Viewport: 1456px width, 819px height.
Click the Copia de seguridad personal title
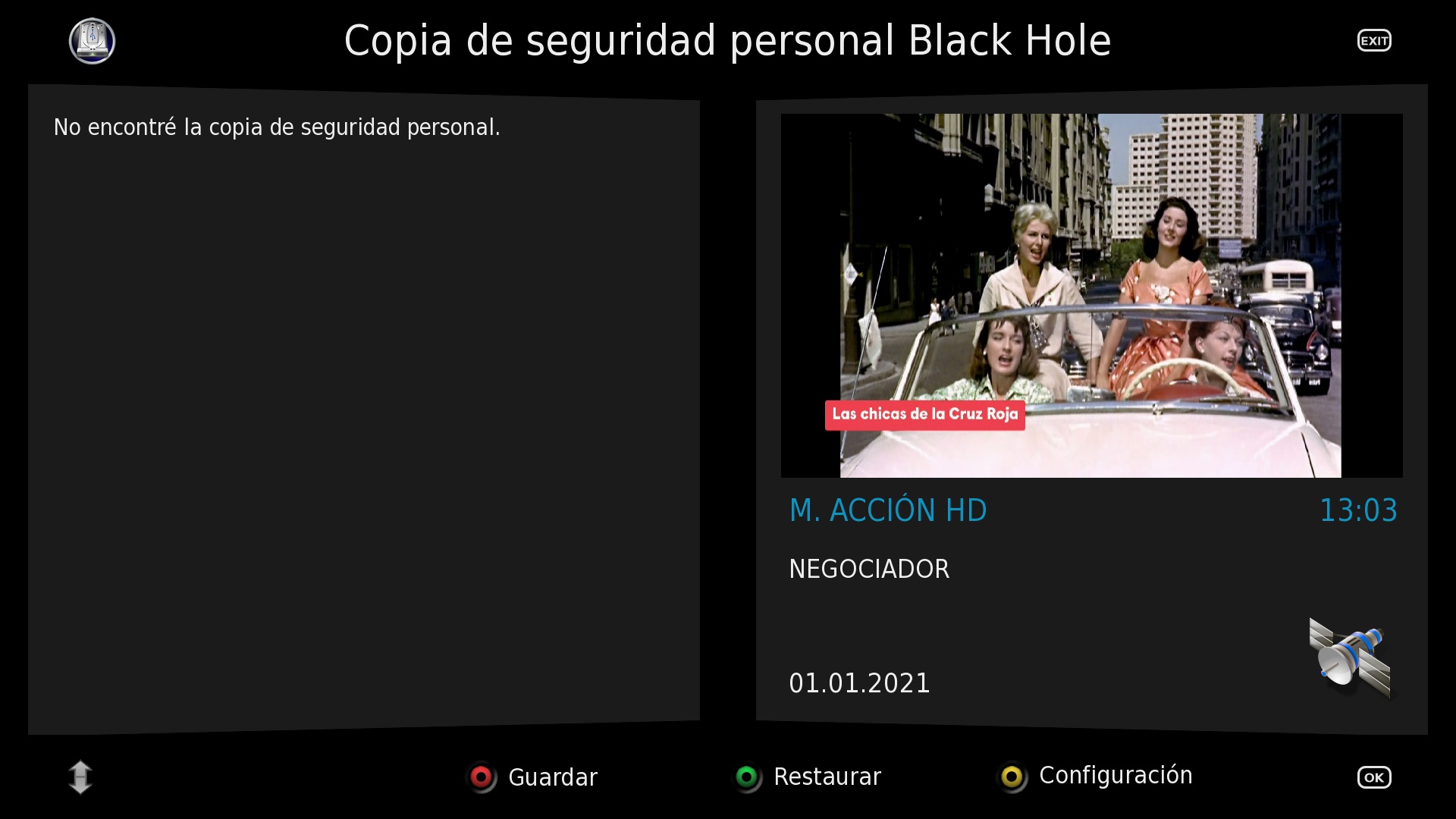point(727,41)
